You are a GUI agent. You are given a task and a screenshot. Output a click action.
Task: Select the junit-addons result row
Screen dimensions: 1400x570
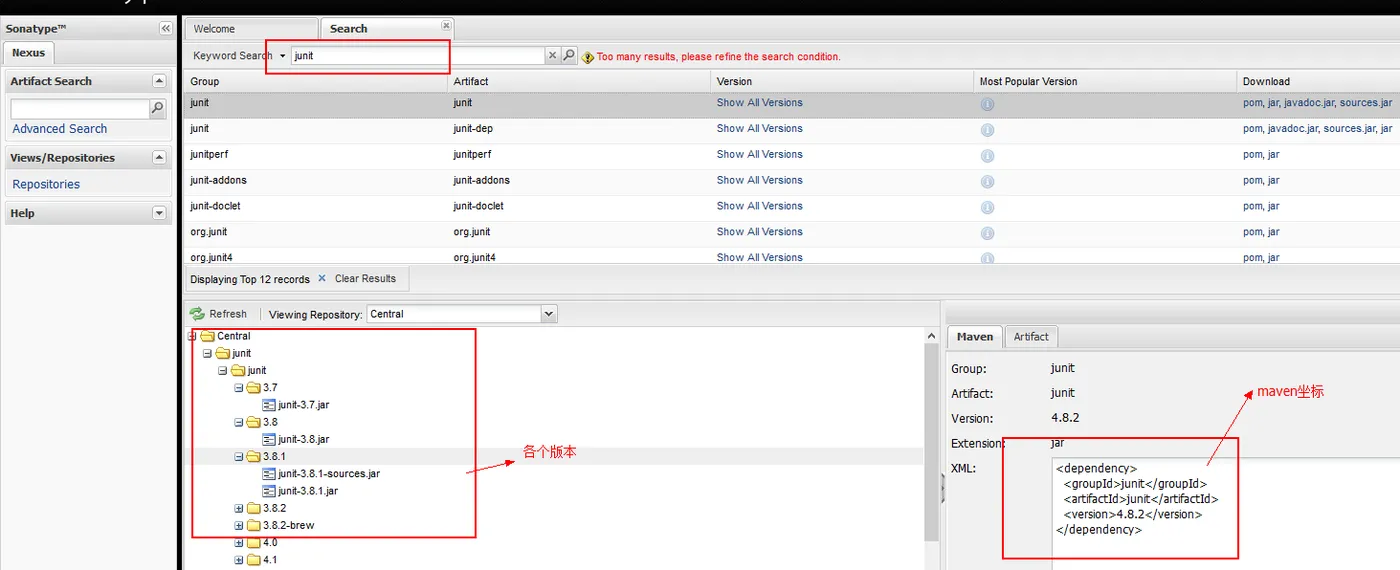point(792,181)
